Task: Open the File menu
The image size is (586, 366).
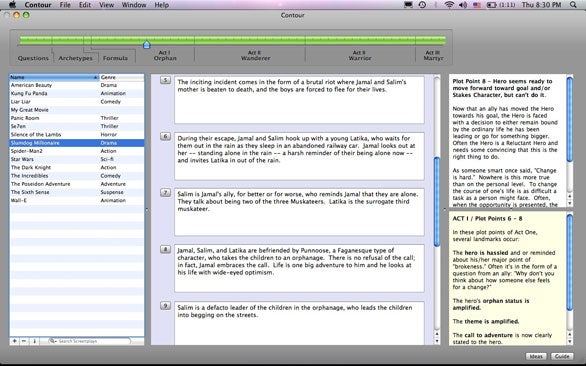Action: coord(65,5)
